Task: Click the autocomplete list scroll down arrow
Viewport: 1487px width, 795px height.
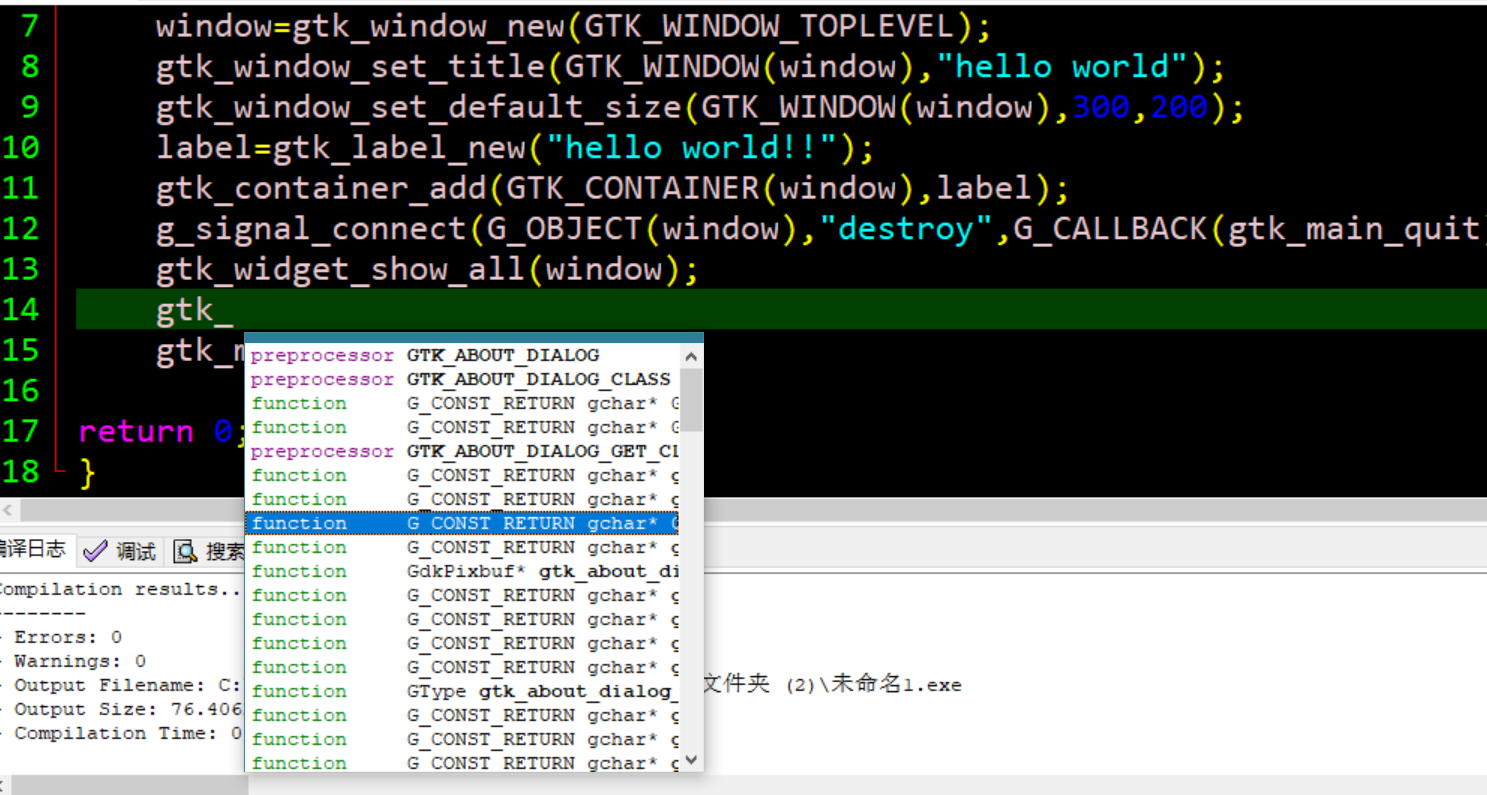Action: 691,760
